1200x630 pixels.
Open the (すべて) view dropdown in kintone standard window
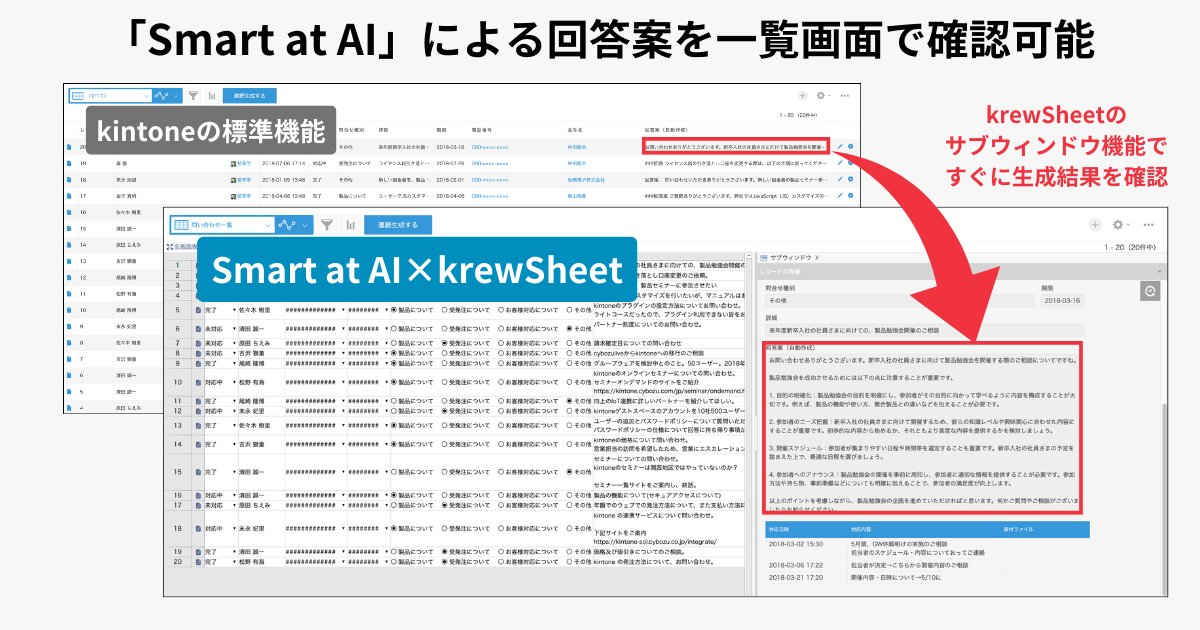coord(109,96)
